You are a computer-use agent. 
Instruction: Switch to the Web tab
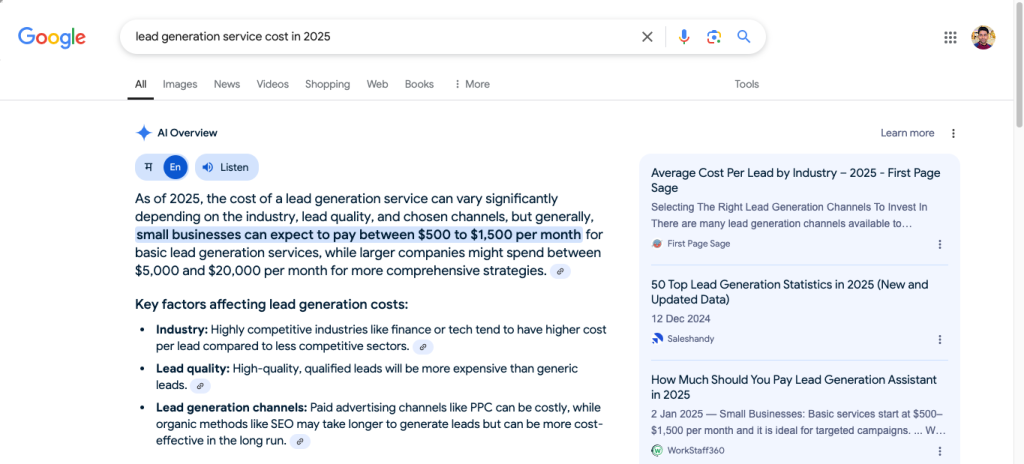377,84
